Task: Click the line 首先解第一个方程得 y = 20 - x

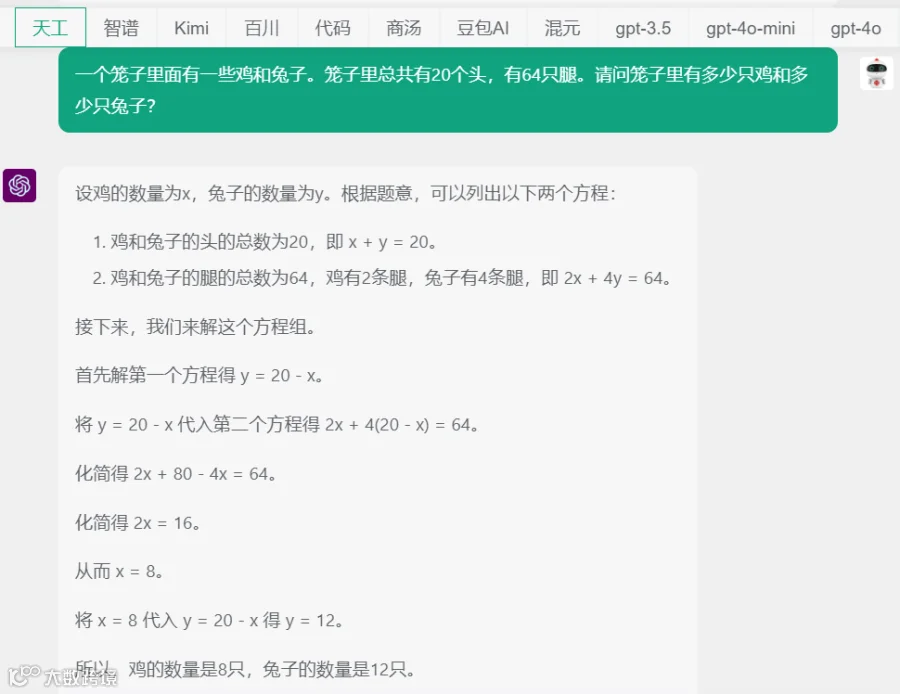Action: 199,375
